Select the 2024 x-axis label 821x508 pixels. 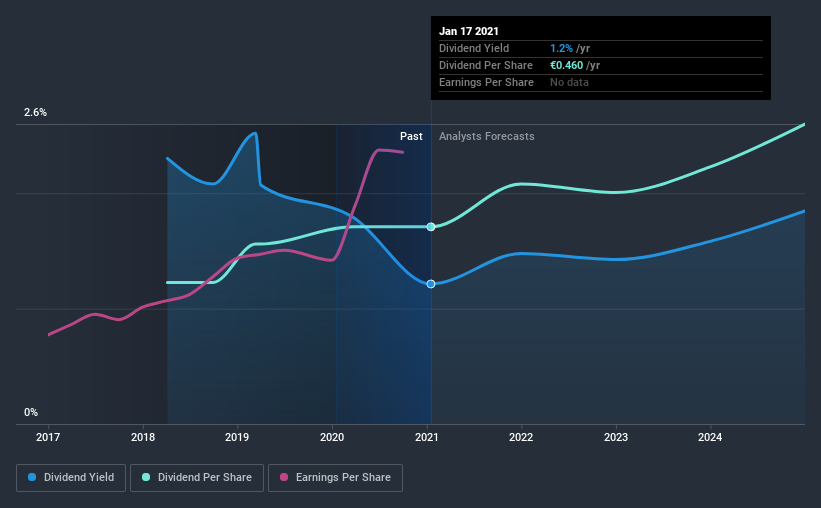(x=710, y=437)
